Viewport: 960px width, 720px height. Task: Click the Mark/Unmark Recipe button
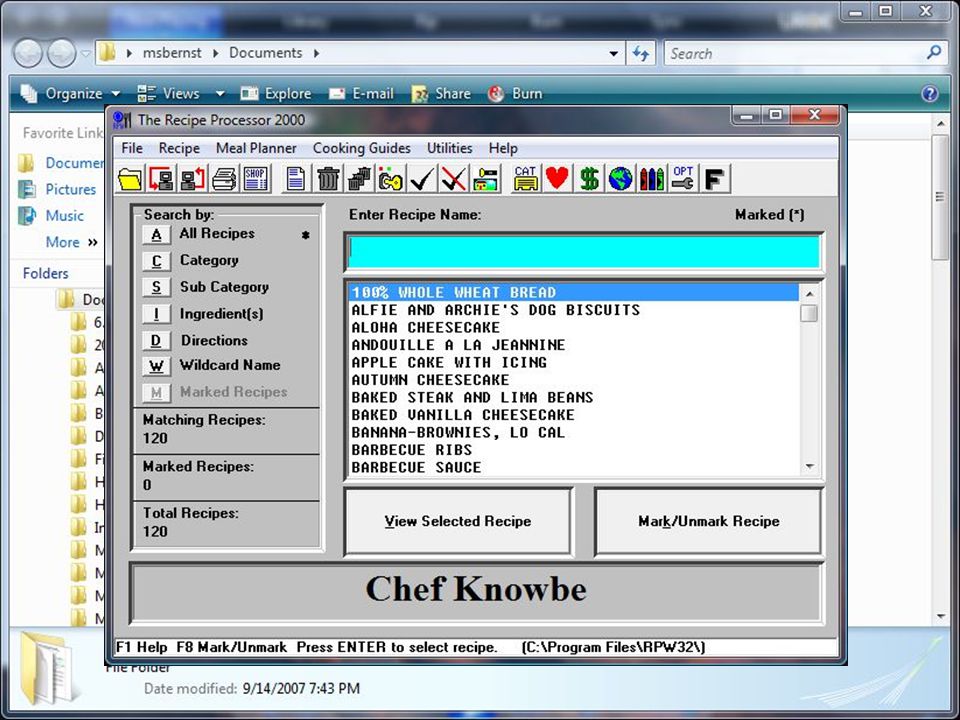pos(708,521)
